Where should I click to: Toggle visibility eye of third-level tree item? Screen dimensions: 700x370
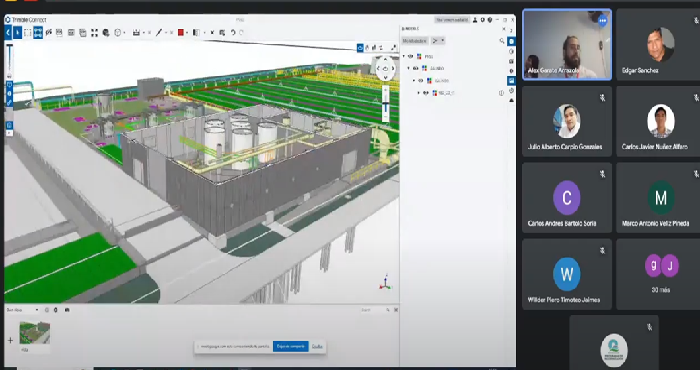point(421,81)
